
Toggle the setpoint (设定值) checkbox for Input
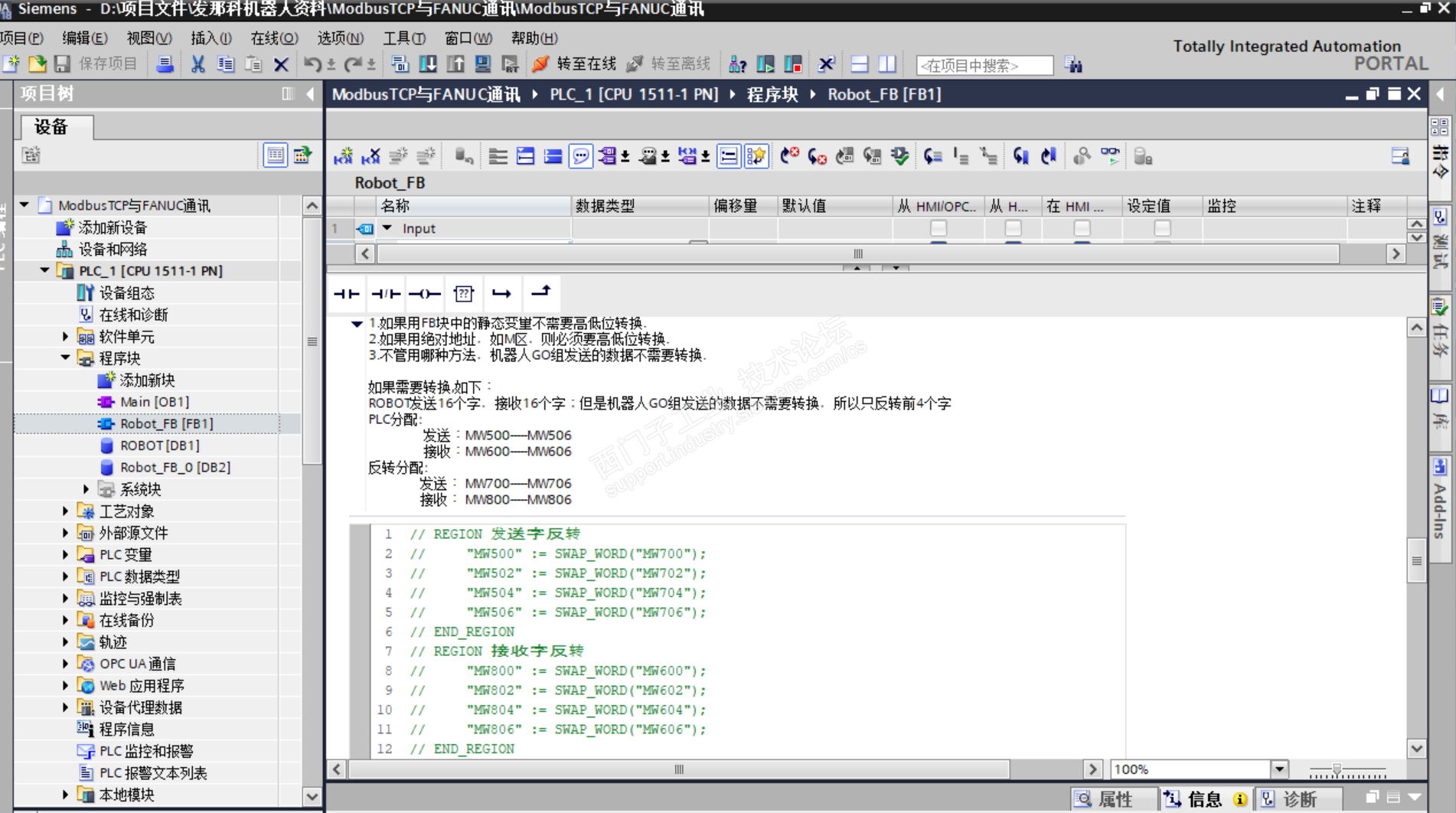[x=1162, y=228]
